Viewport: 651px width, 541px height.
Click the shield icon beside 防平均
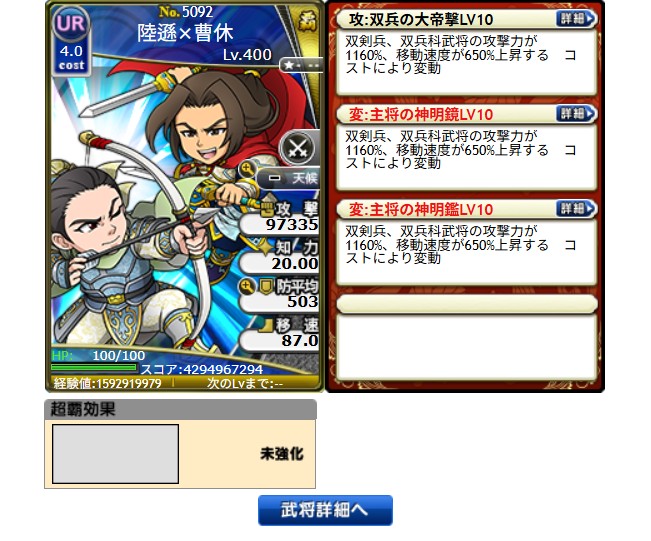(x=266, y=286)
